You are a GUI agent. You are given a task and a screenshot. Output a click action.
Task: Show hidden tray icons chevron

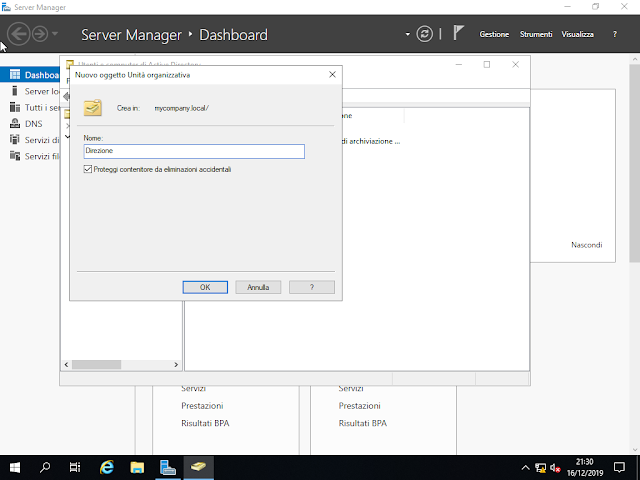(x=526, y=468)
